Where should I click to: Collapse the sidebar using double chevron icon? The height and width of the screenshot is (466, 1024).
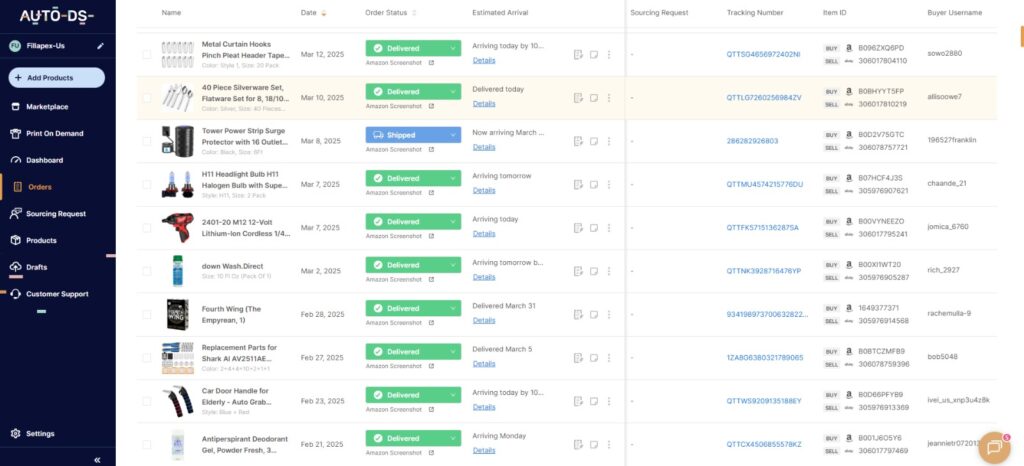pyautogui.click(x=97, y=459)
